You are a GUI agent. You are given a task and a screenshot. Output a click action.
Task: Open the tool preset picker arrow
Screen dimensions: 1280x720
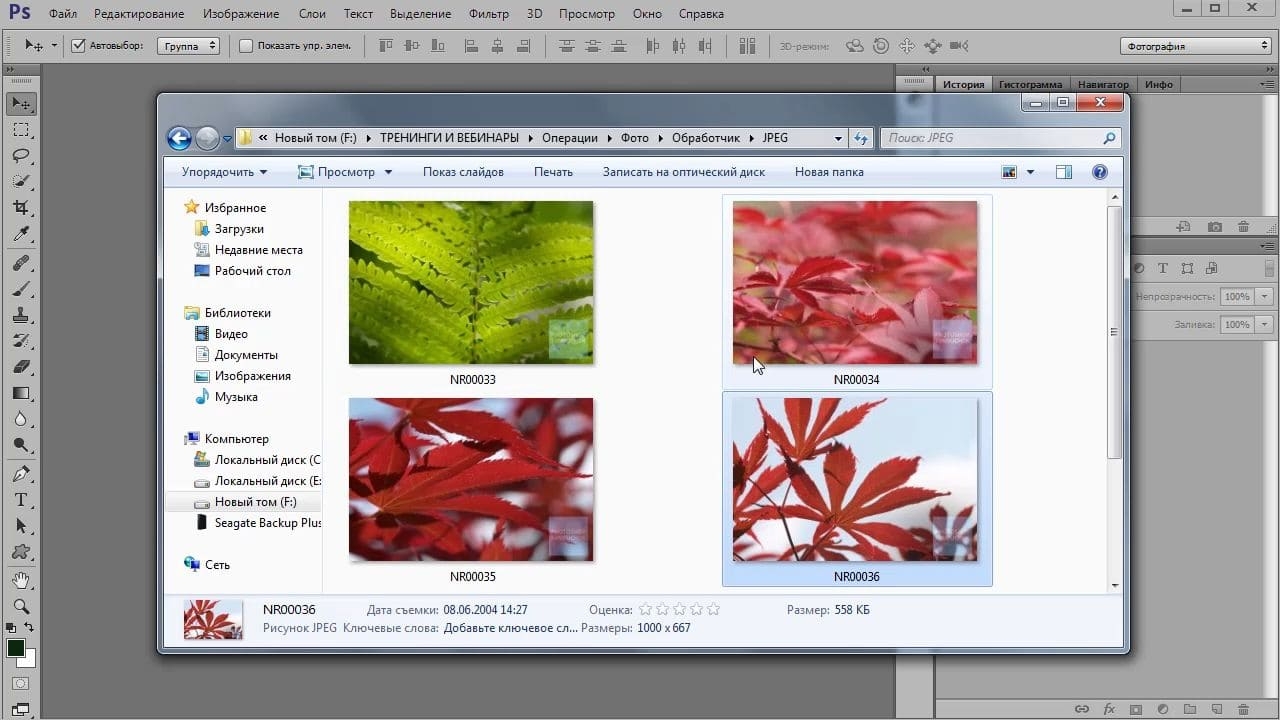(x=55, y=46)
